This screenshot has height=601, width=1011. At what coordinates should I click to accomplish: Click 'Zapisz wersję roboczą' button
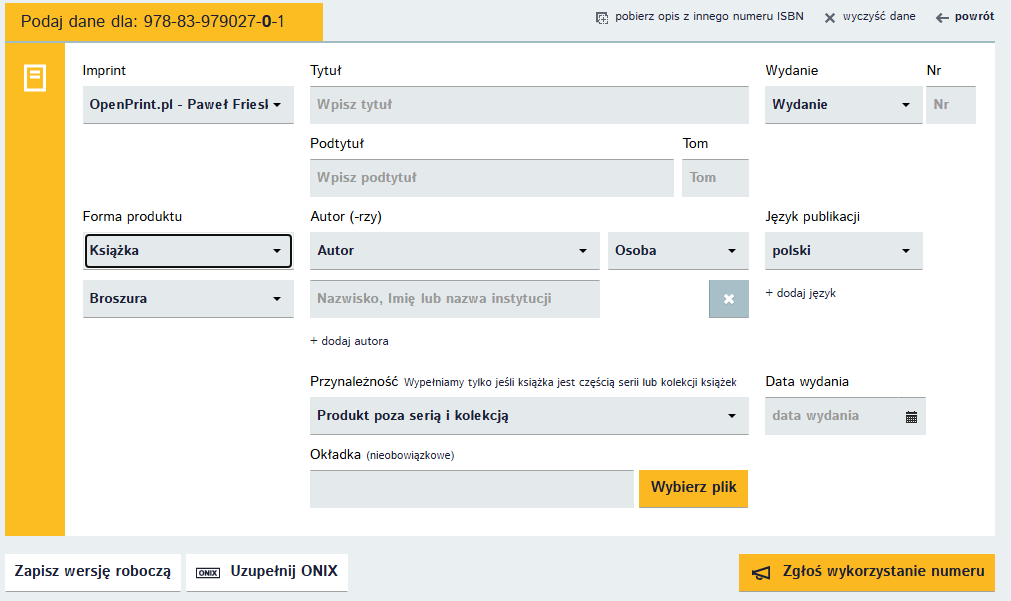click(x=93, y=572)
